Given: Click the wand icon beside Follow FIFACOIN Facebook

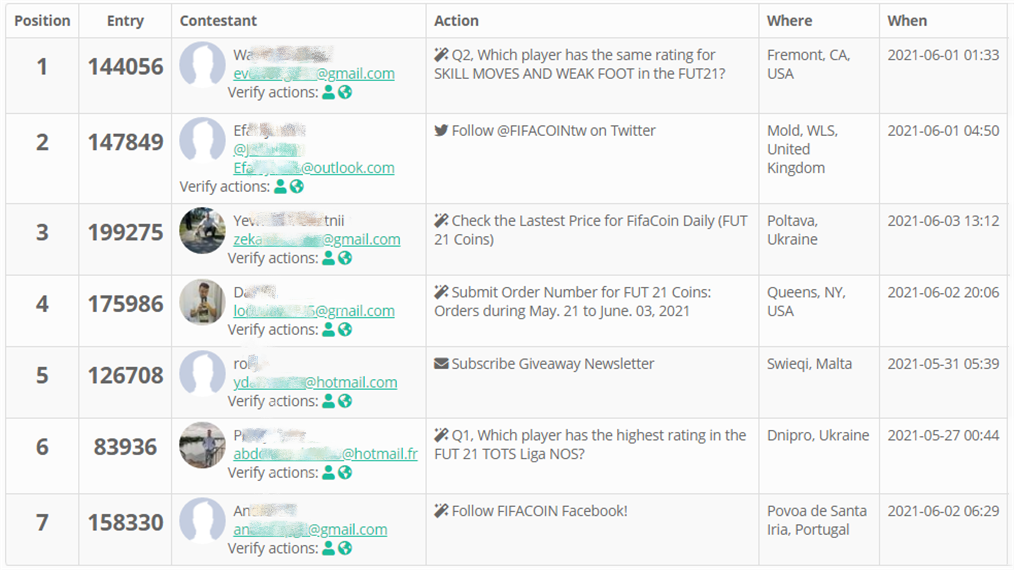Looking at the screenshot, I should tap(441, 511).
